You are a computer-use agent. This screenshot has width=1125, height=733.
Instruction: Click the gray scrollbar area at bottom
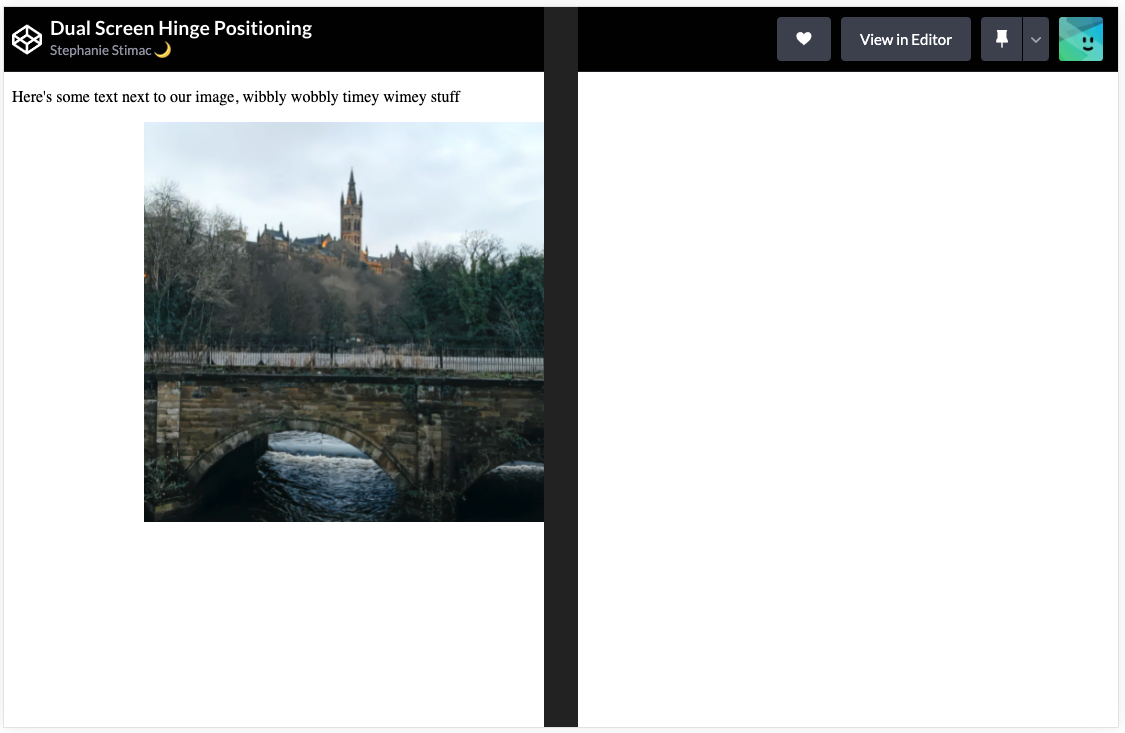click(560, 728)
